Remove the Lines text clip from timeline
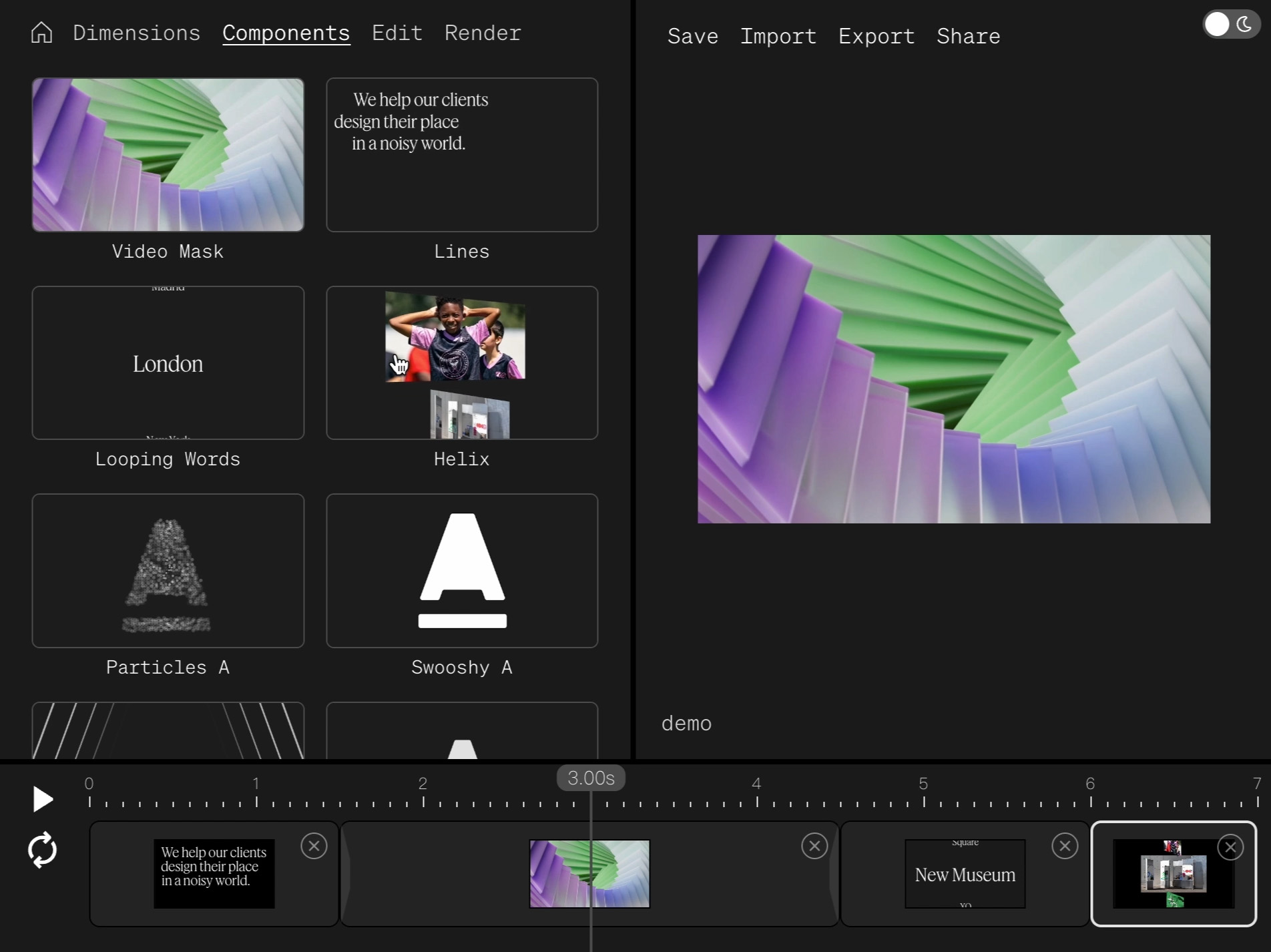This screenshot has width=1271, height=952. (314, 846)
